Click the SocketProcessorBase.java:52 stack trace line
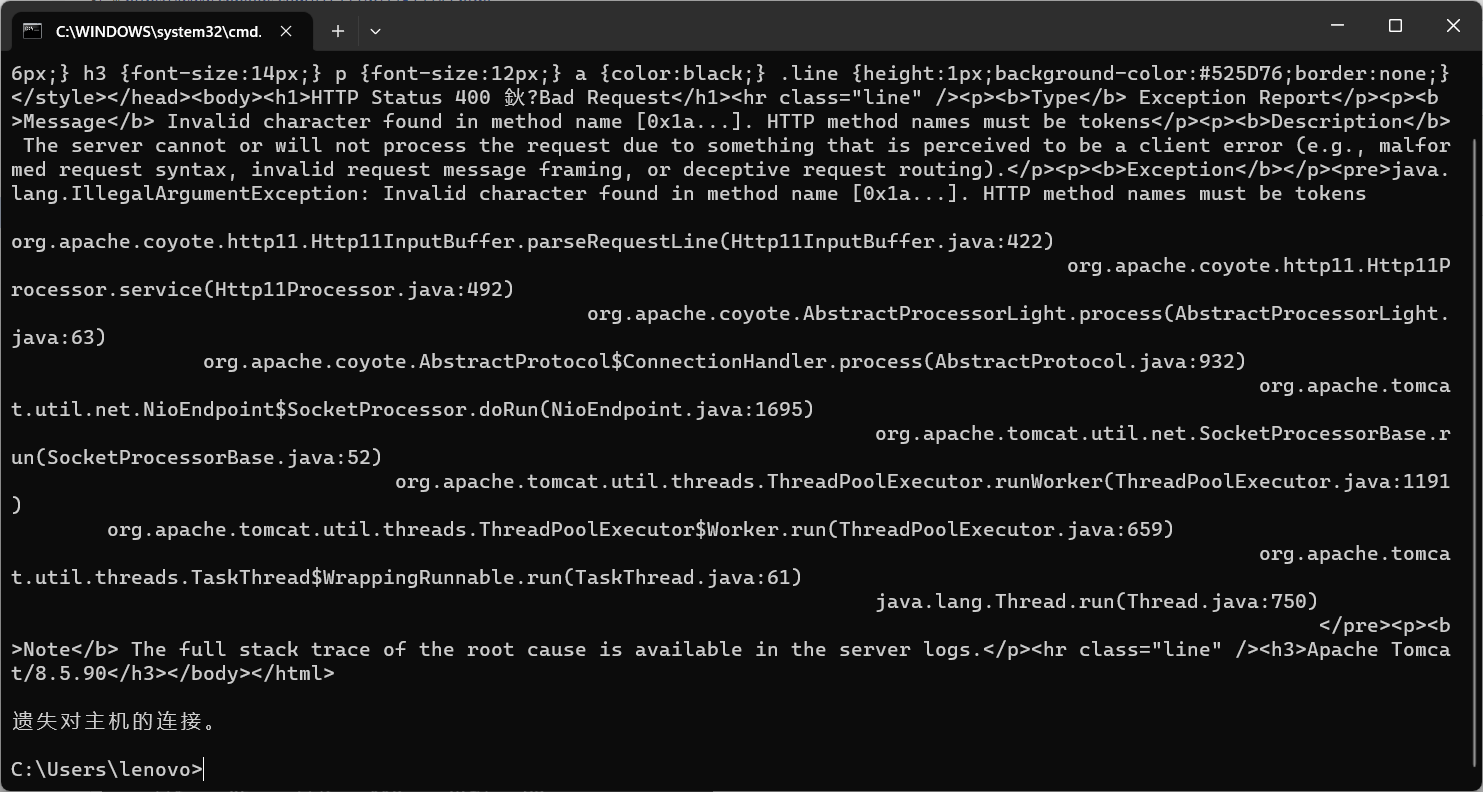The height and width of the screenshot is (792, 1483). coord(196,457)
